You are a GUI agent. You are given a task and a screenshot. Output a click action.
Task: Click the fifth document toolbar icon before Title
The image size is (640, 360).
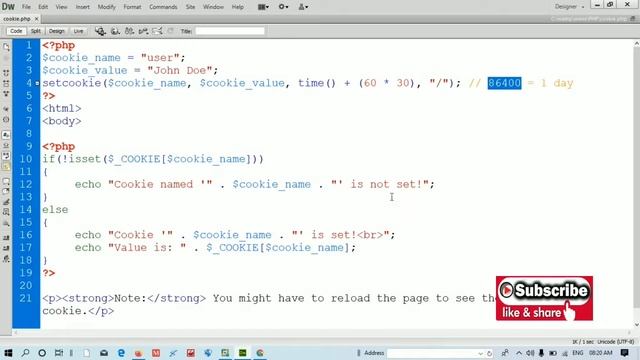pos(157,31)
